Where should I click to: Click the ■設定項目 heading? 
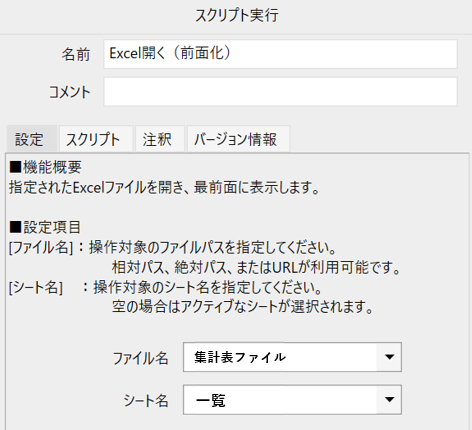45,227
